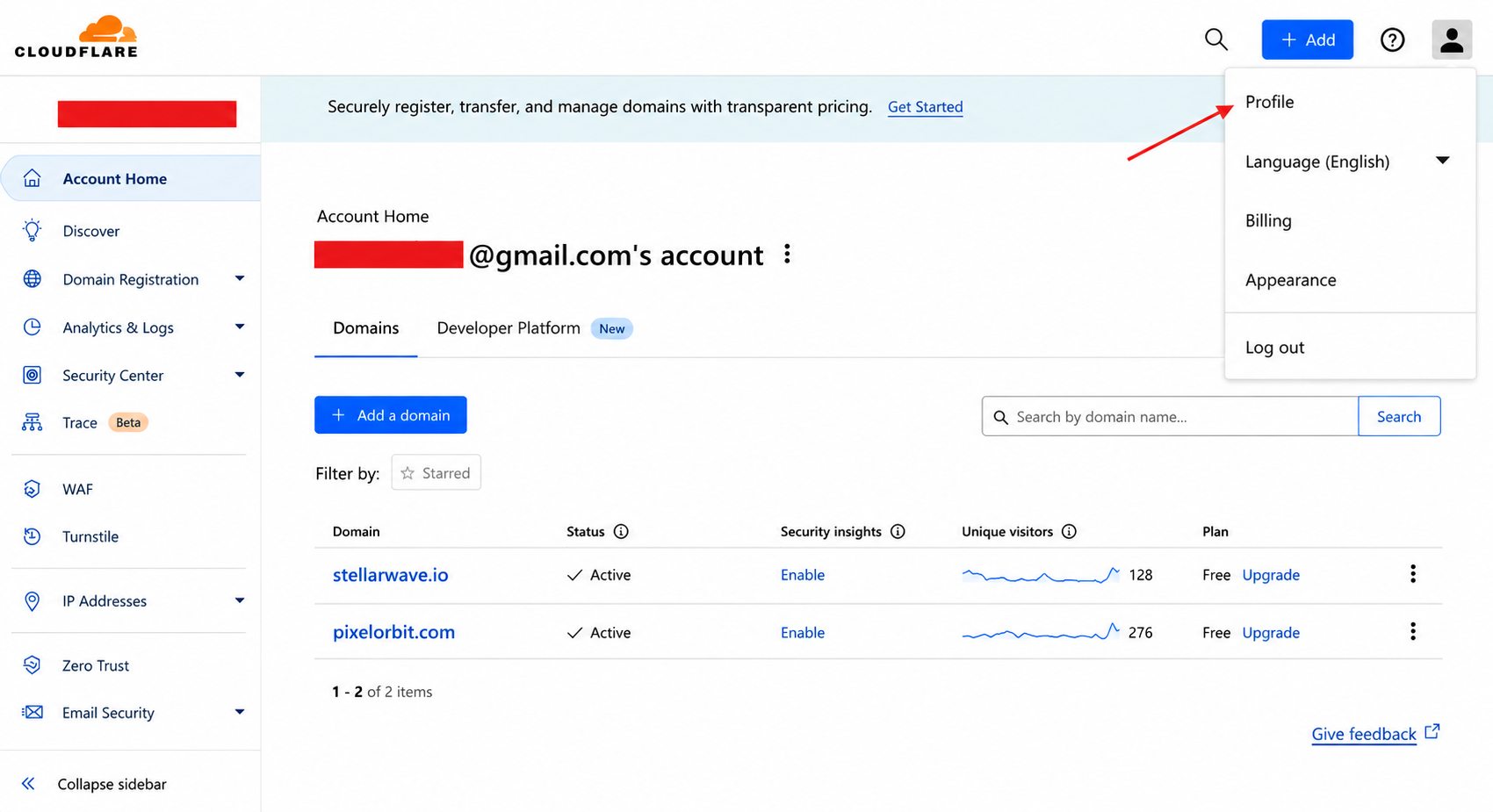Viewport: 1493px width, 812px height.
Task: Click the Zero Trust shield icon
Action: pyautogui.click(x=32, y=665)
